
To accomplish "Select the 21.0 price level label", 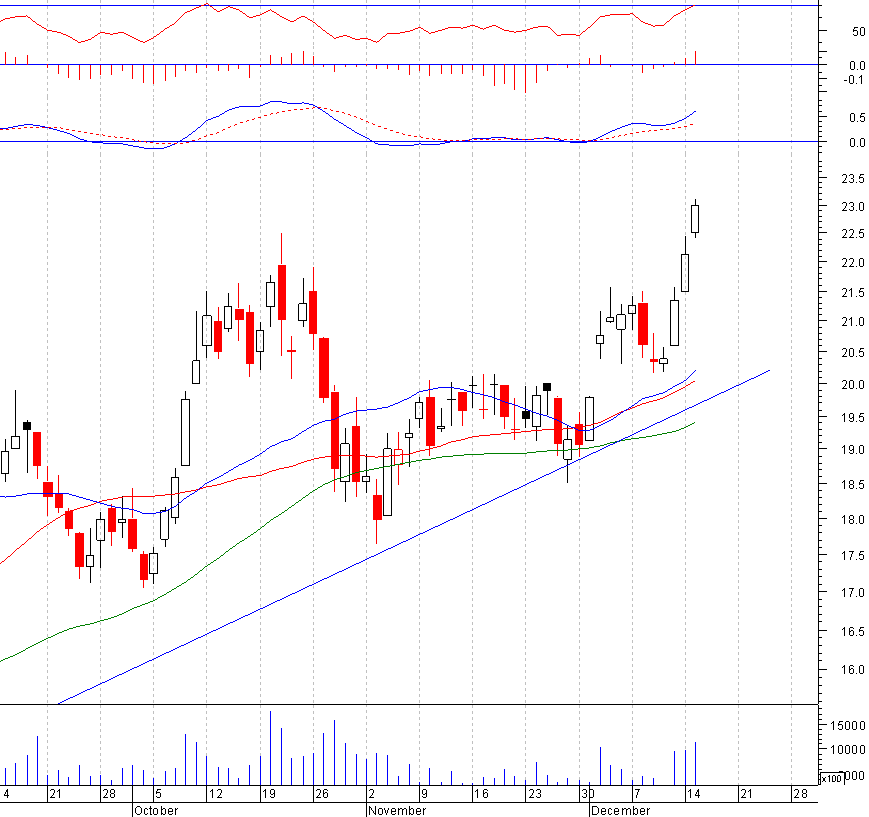I will (x=852, y=321).
